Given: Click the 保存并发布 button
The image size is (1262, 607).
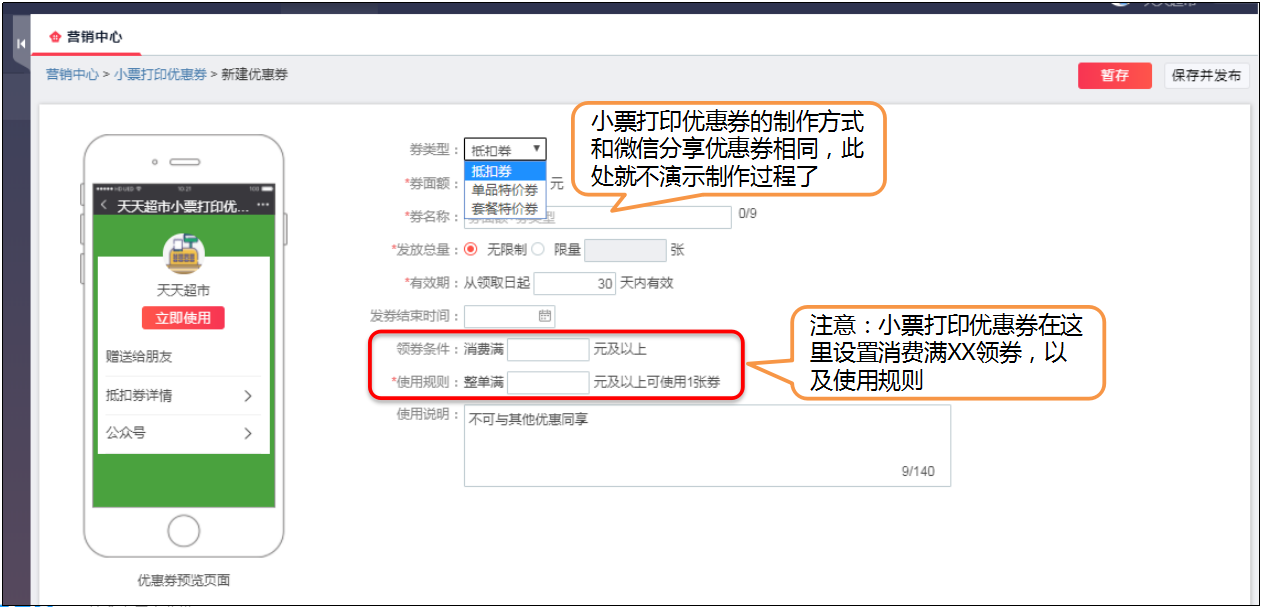Looking at the screenshot, I should 1205,75.
